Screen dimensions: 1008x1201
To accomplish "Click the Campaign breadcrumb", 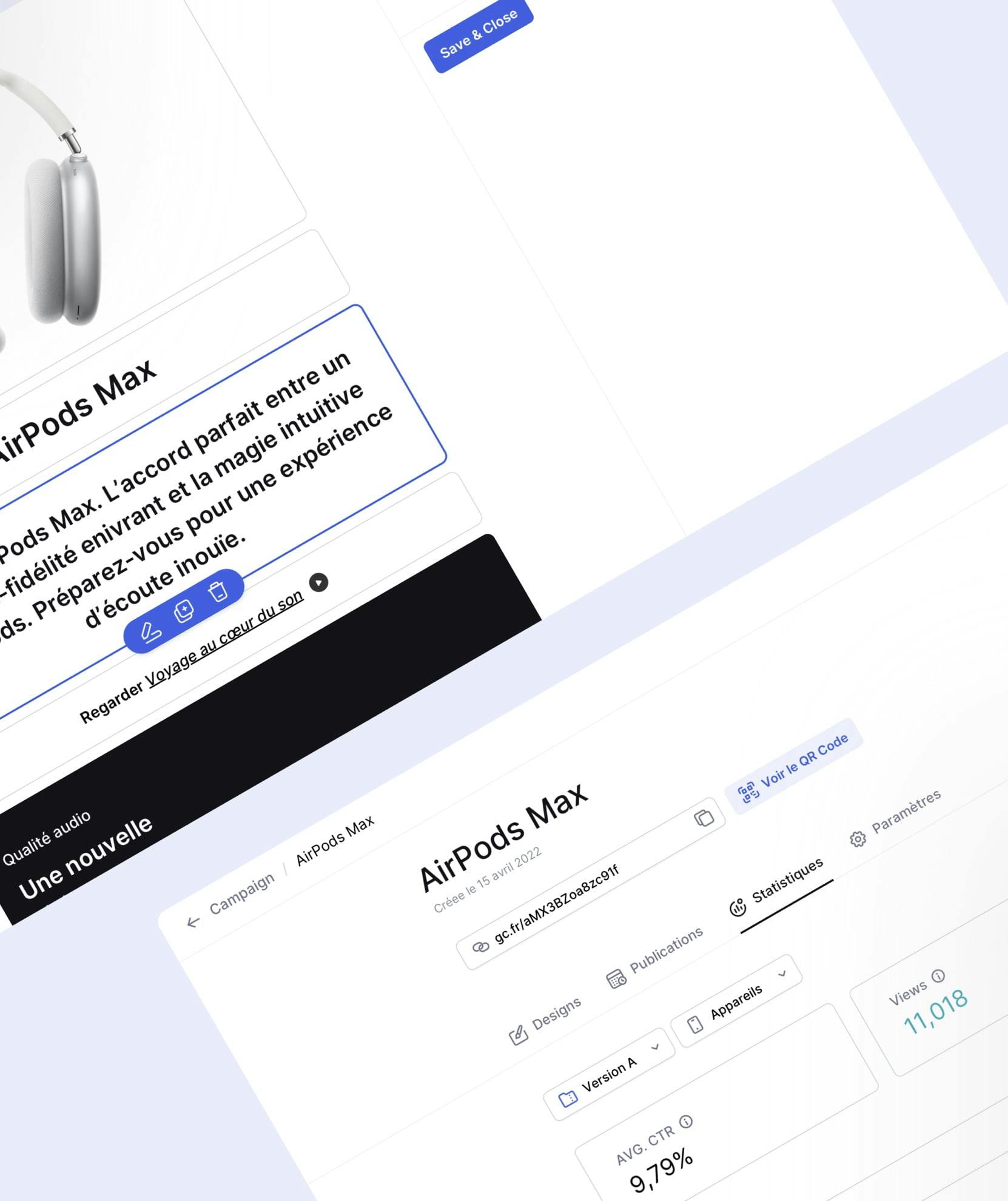I will [x=241, y=894].
